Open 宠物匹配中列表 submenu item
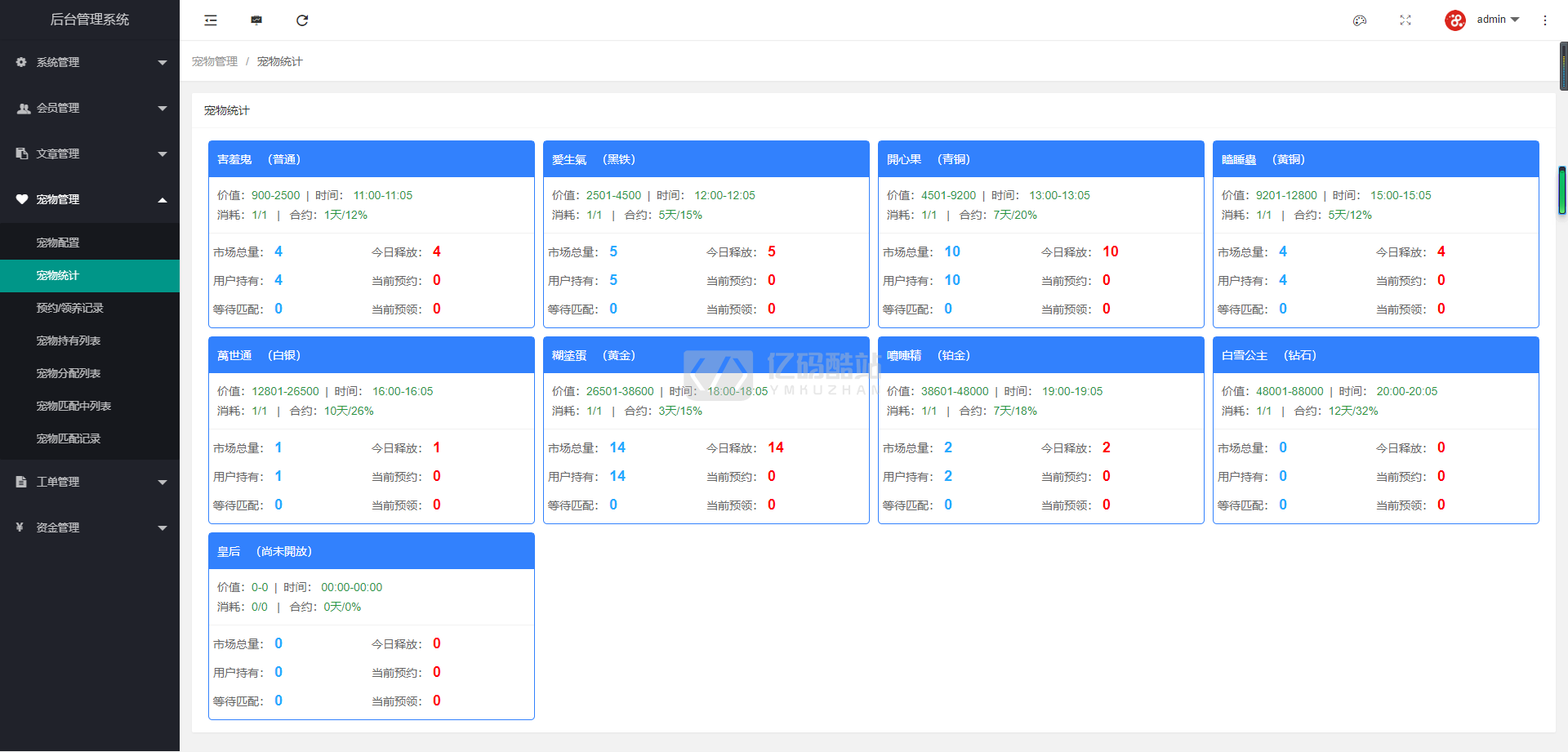1568x752 pixels. click(x=90, y=406)
